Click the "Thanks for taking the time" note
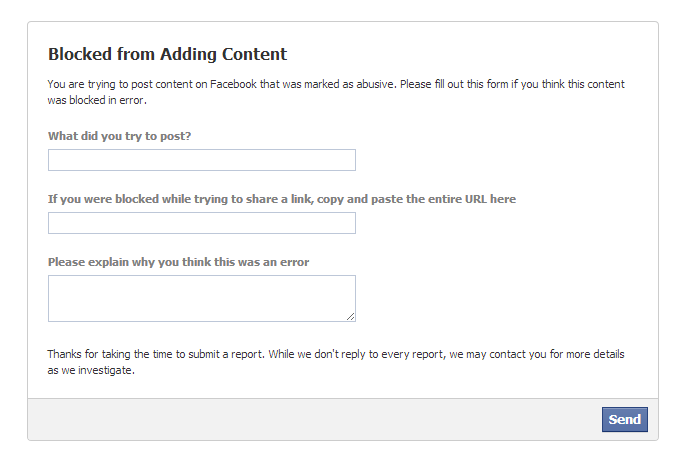The image size is (698, 466). pos(336,362)
